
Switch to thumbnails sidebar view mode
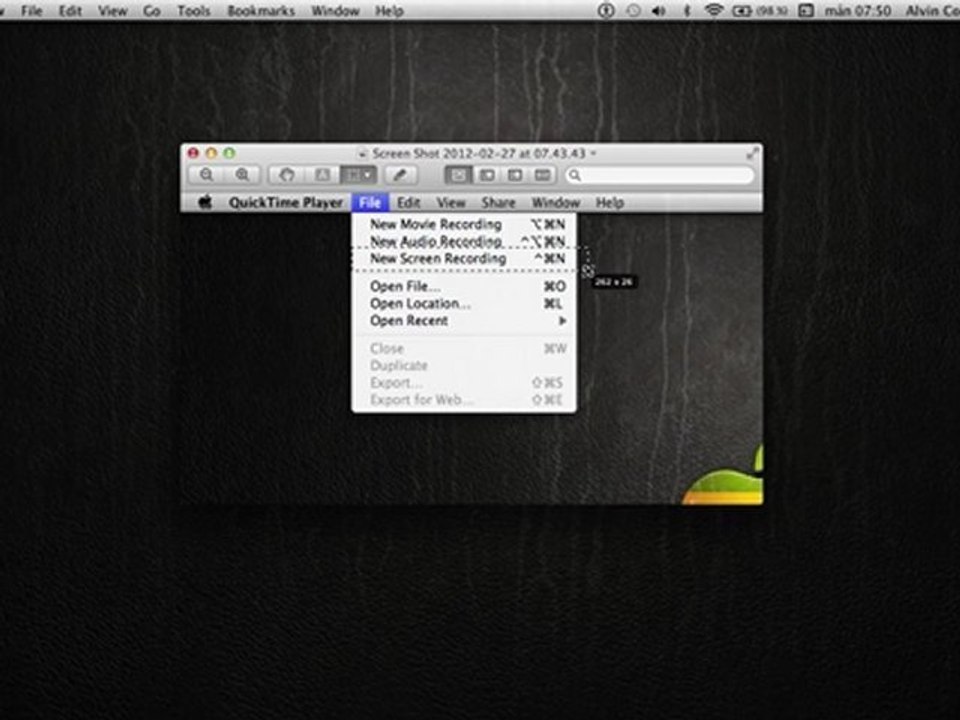pyautogui.click(x=487, y=175)
